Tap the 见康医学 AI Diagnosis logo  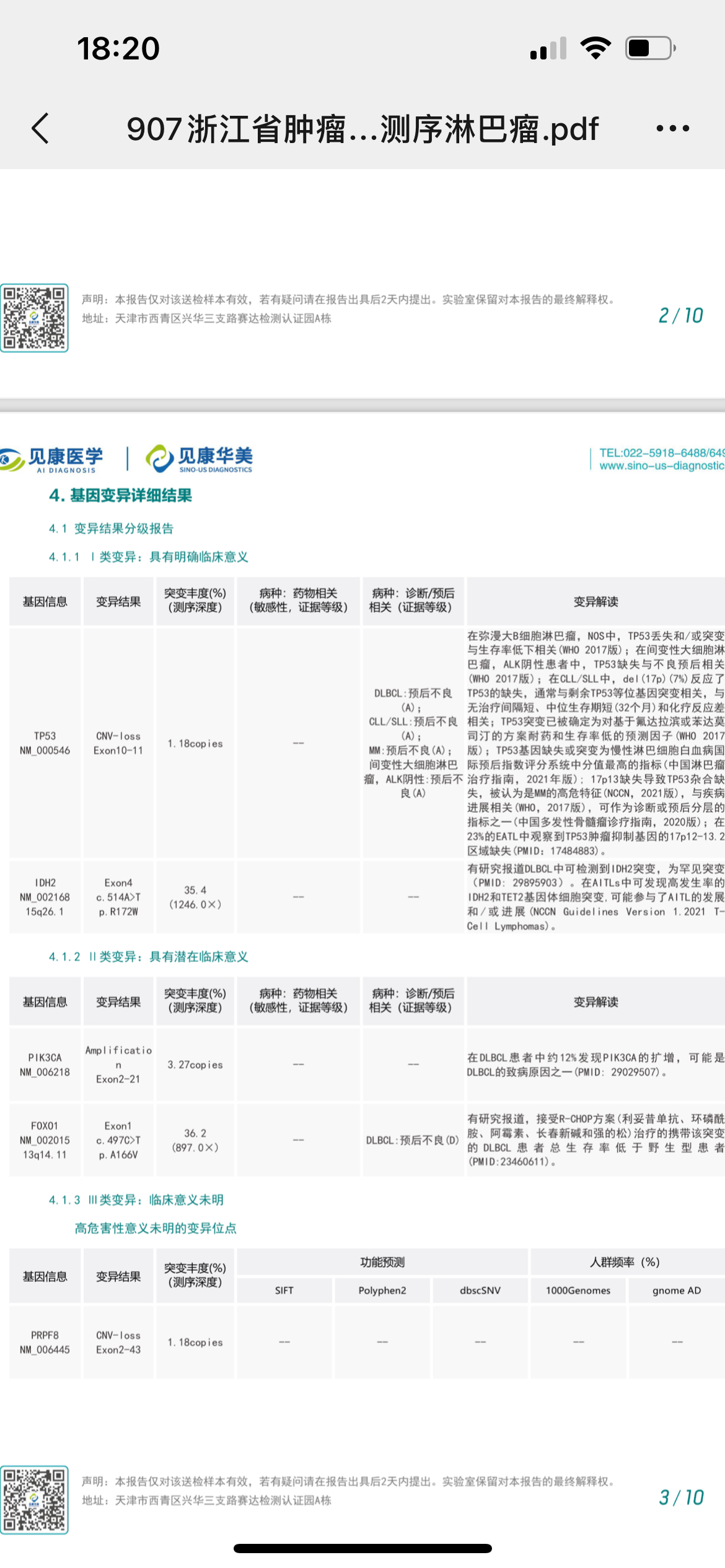51,460
